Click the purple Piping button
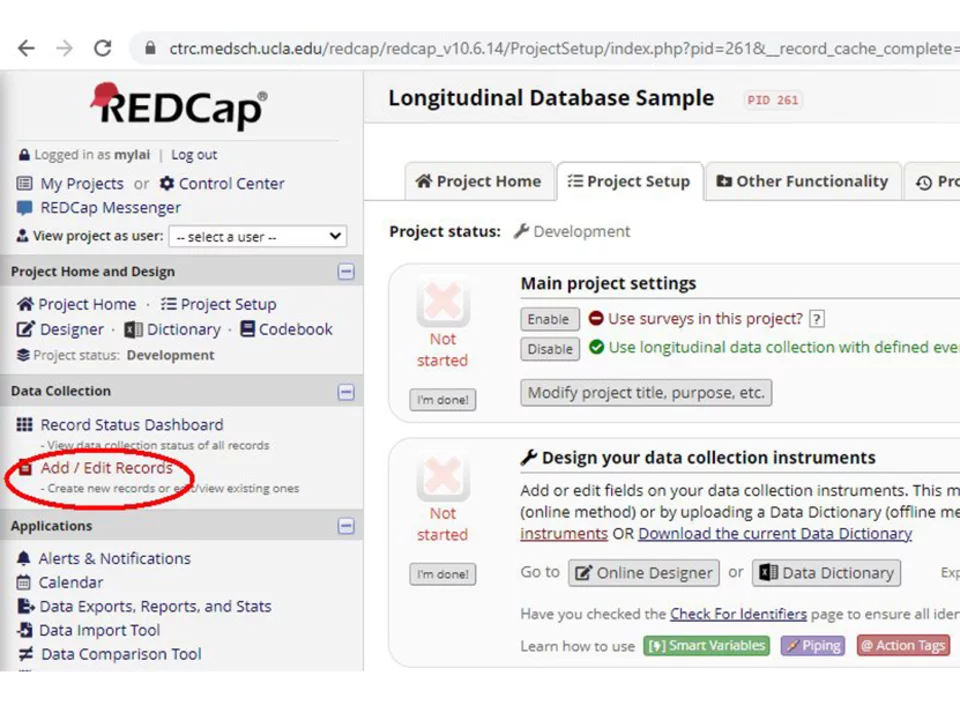The height and width of the screenshot is (720, 960). pos(813,645)
